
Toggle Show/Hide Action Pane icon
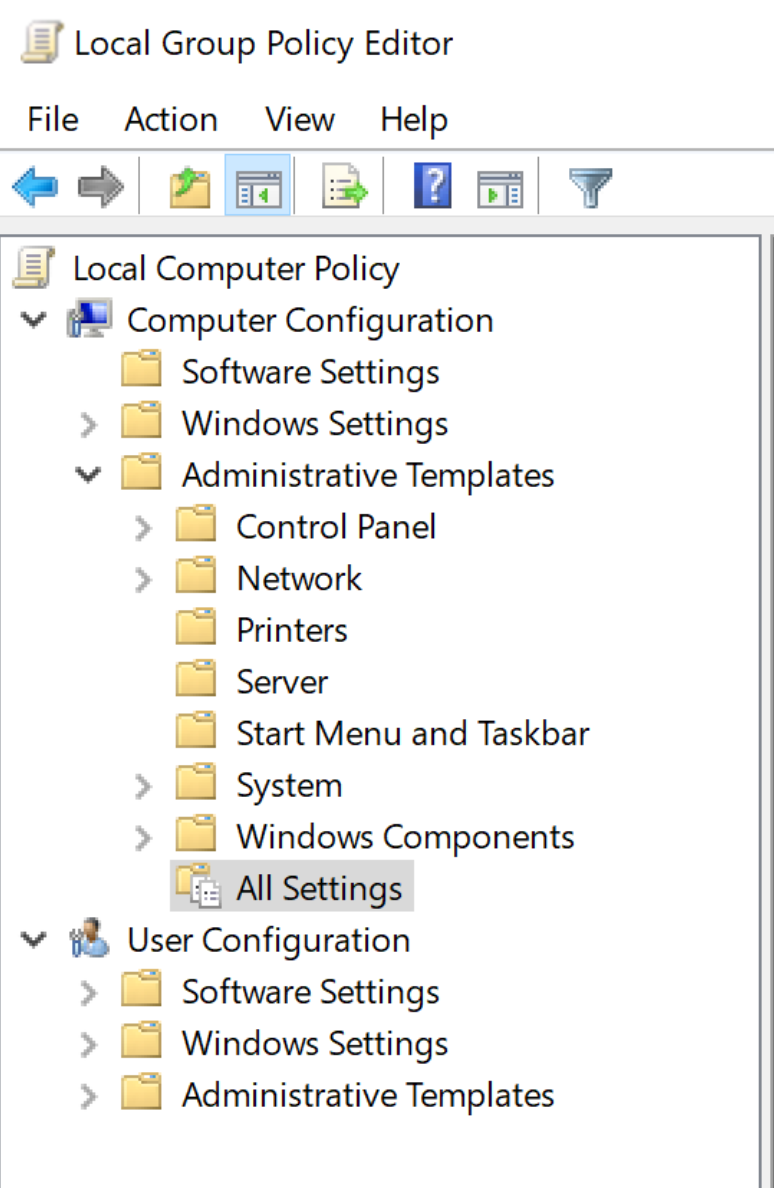(500, 187)
